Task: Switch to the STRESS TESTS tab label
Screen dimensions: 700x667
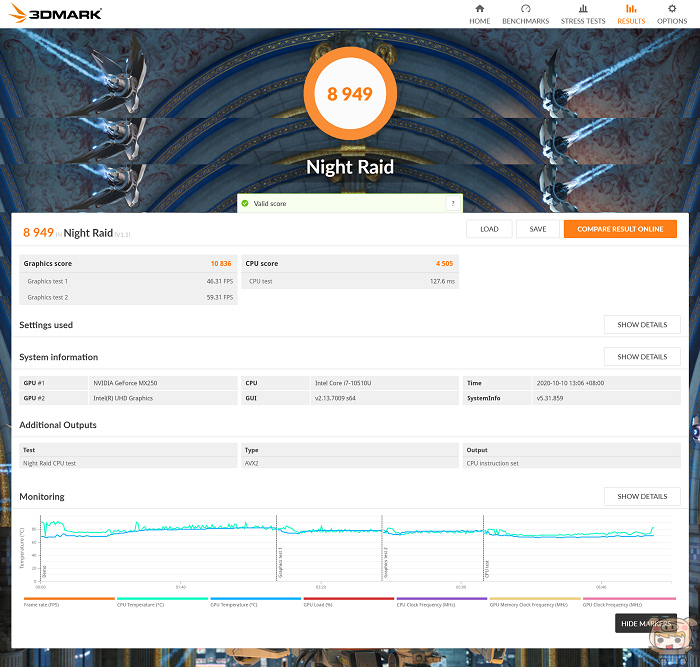Action: coord(583,21)
